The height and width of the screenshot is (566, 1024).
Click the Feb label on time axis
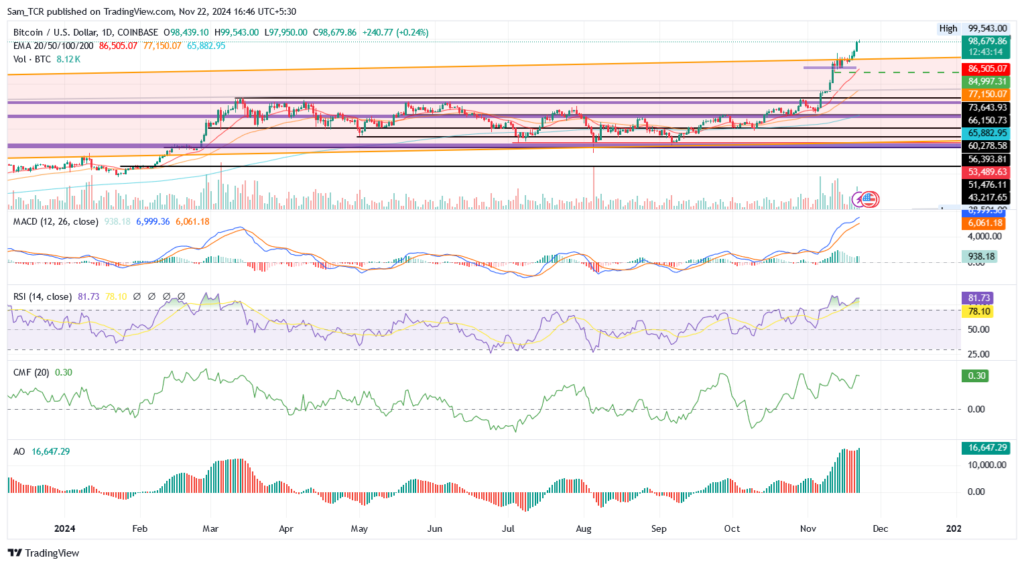click(x=138, y=528)
